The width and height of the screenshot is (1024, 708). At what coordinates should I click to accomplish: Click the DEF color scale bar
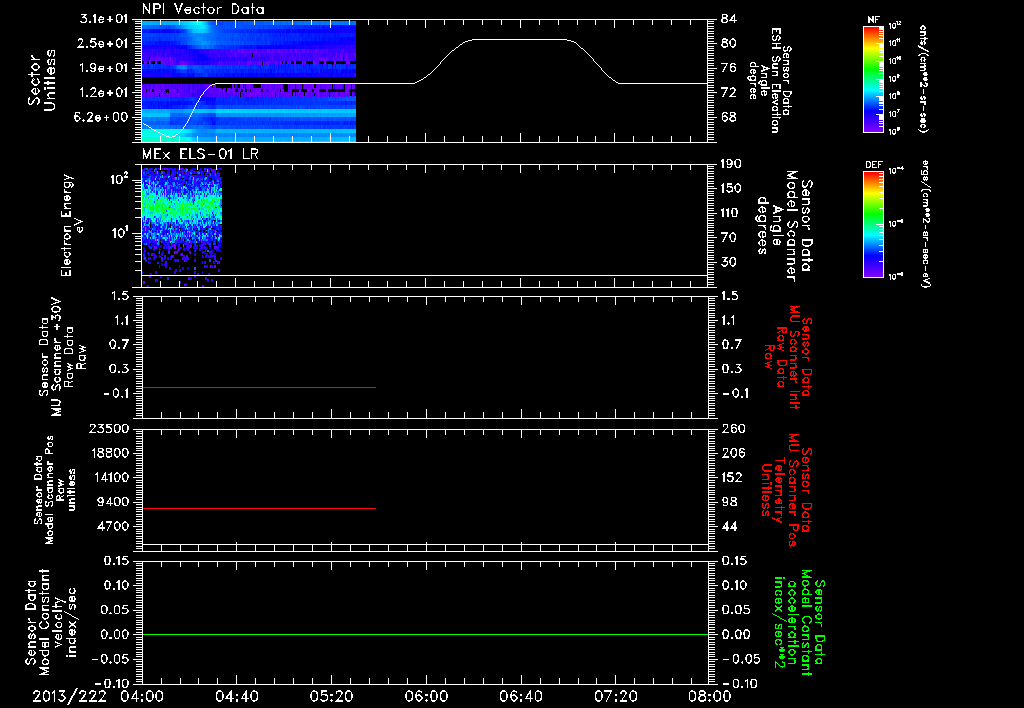click(x=873, y=223)
